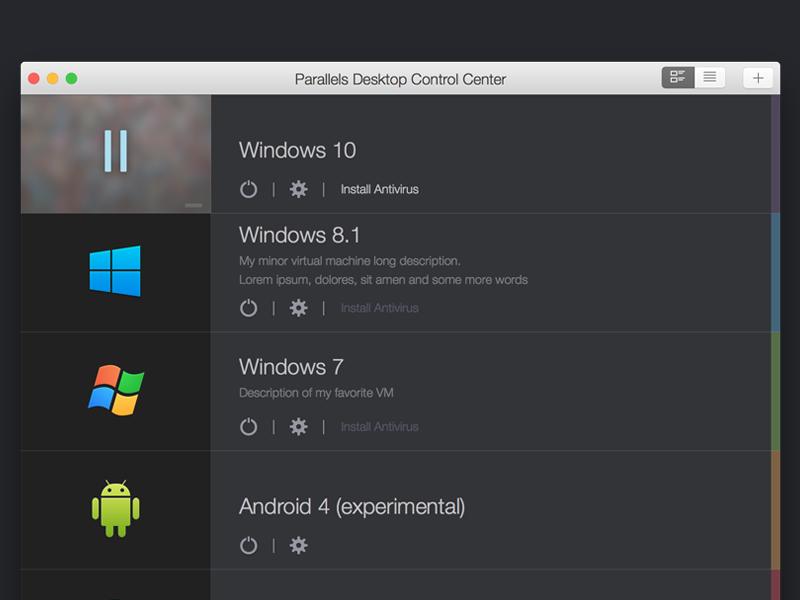Toggle power for Windows 8.1
The image size is (800, 600).
tap(248, 308)
